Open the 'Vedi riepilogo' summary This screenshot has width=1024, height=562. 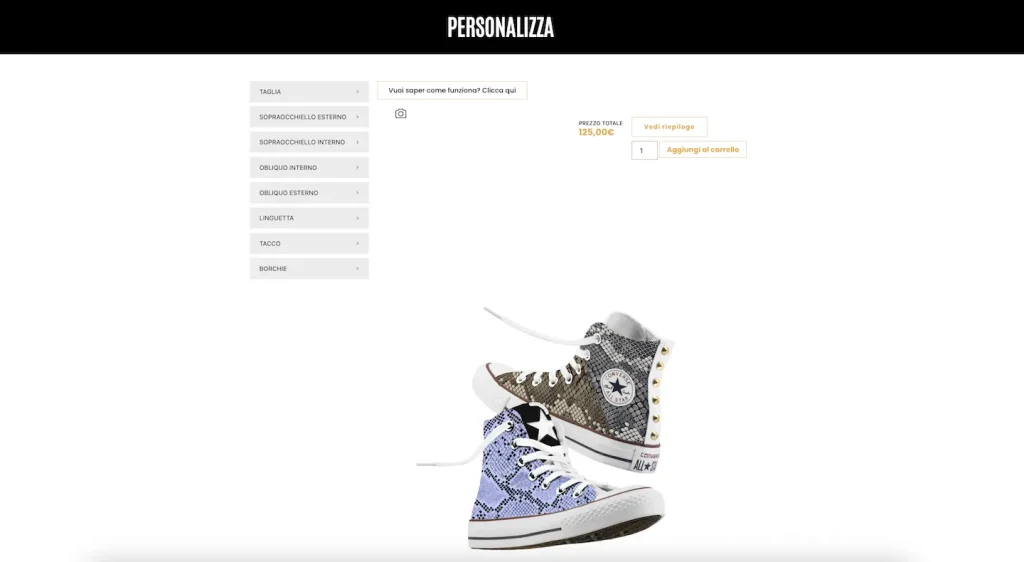click(x=669, y=127)
